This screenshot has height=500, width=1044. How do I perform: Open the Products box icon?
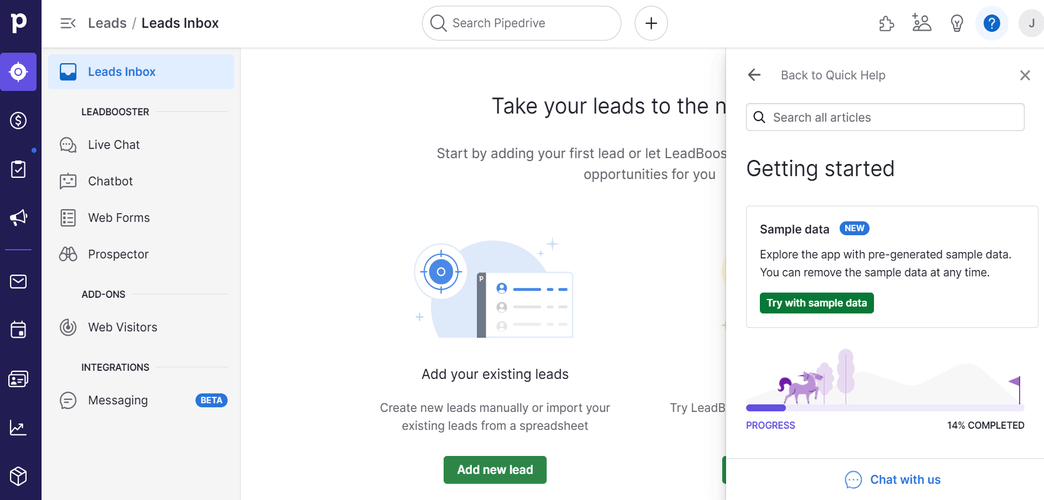[x=19, y=476]
